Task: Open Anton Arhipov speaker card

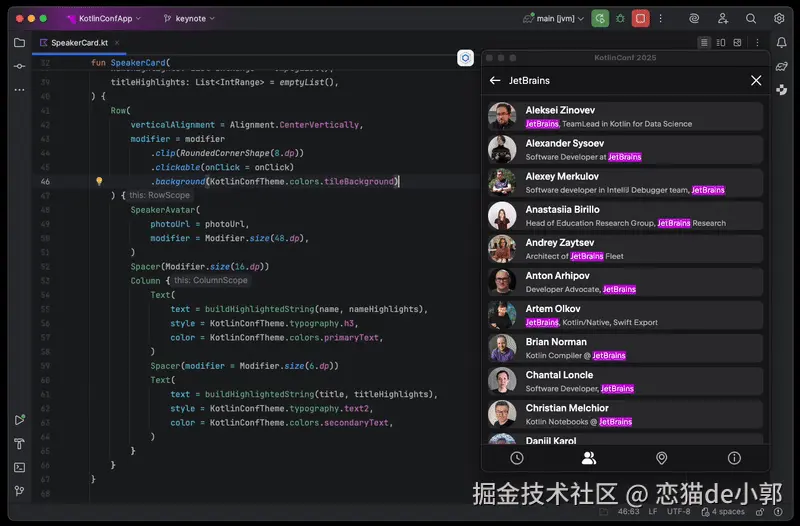Action: point(625,282)
